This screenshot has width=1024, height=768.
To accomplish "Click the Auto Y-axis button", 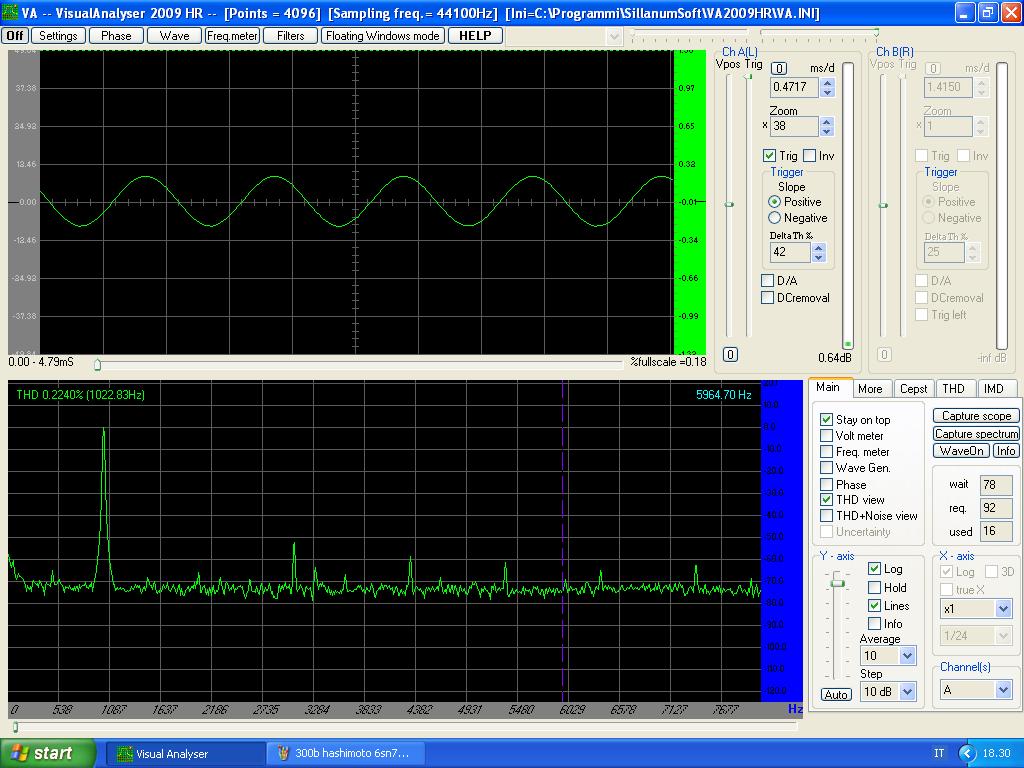I will click(836, 695).
